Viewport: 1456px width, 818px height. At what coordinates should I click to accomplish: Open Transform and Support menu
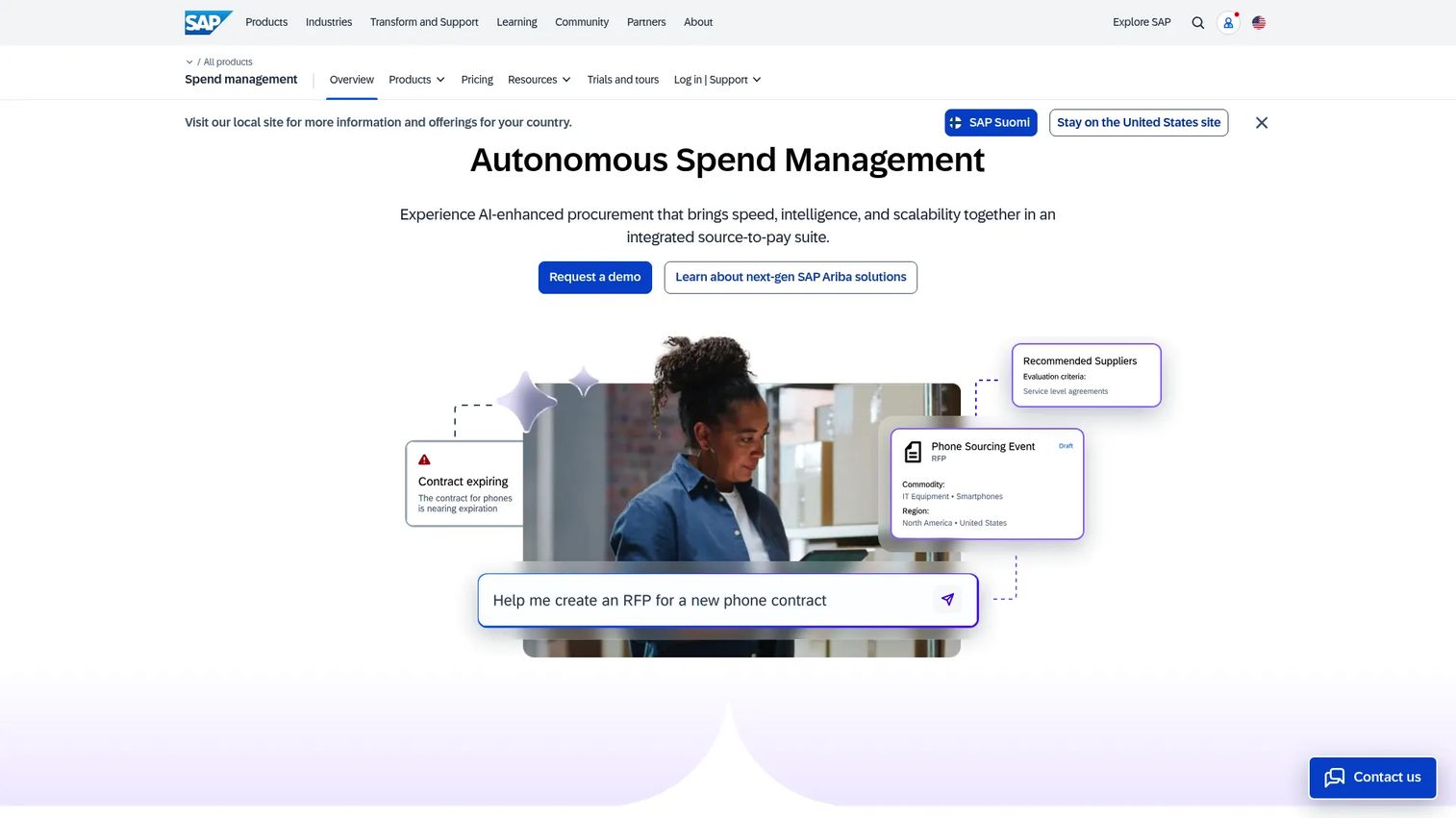424,22
